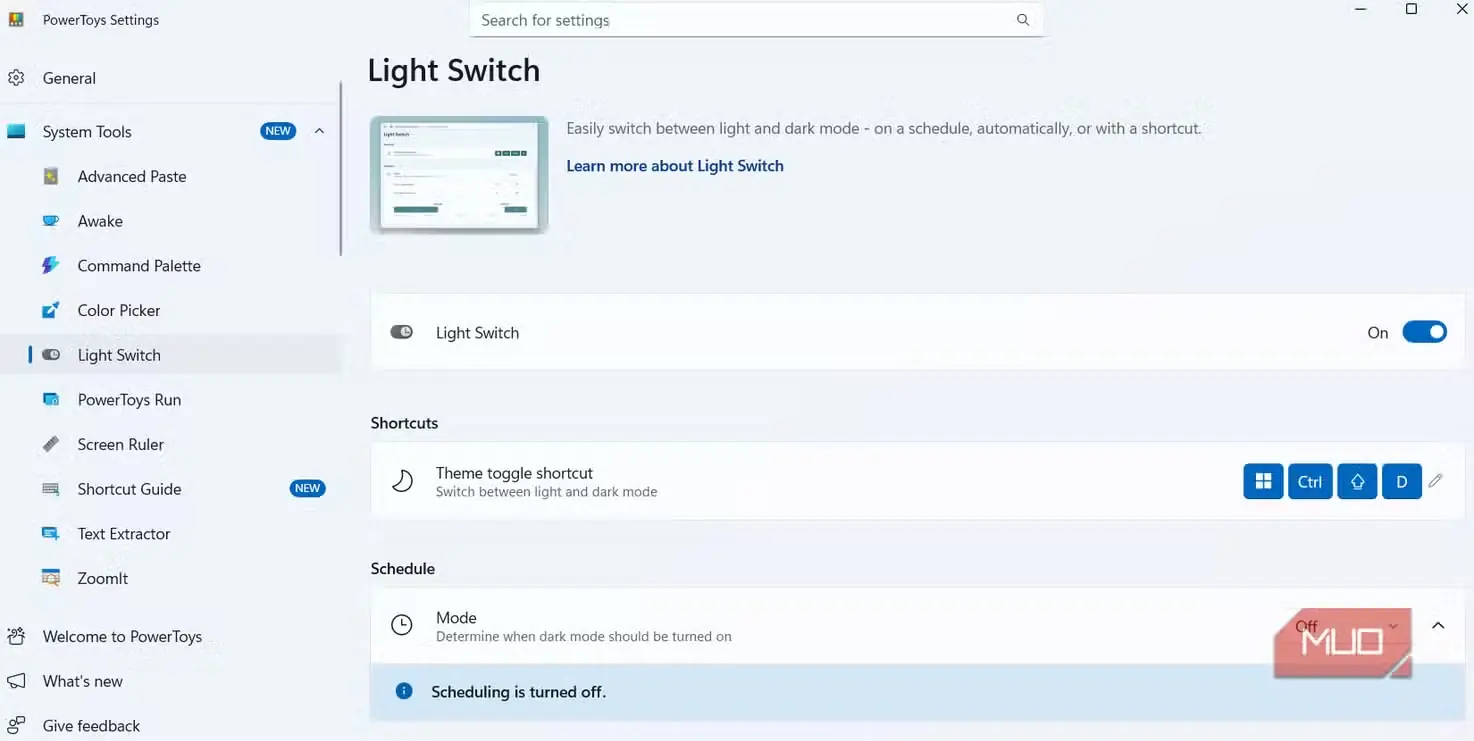Click the General gear icon

coord(16,78)
